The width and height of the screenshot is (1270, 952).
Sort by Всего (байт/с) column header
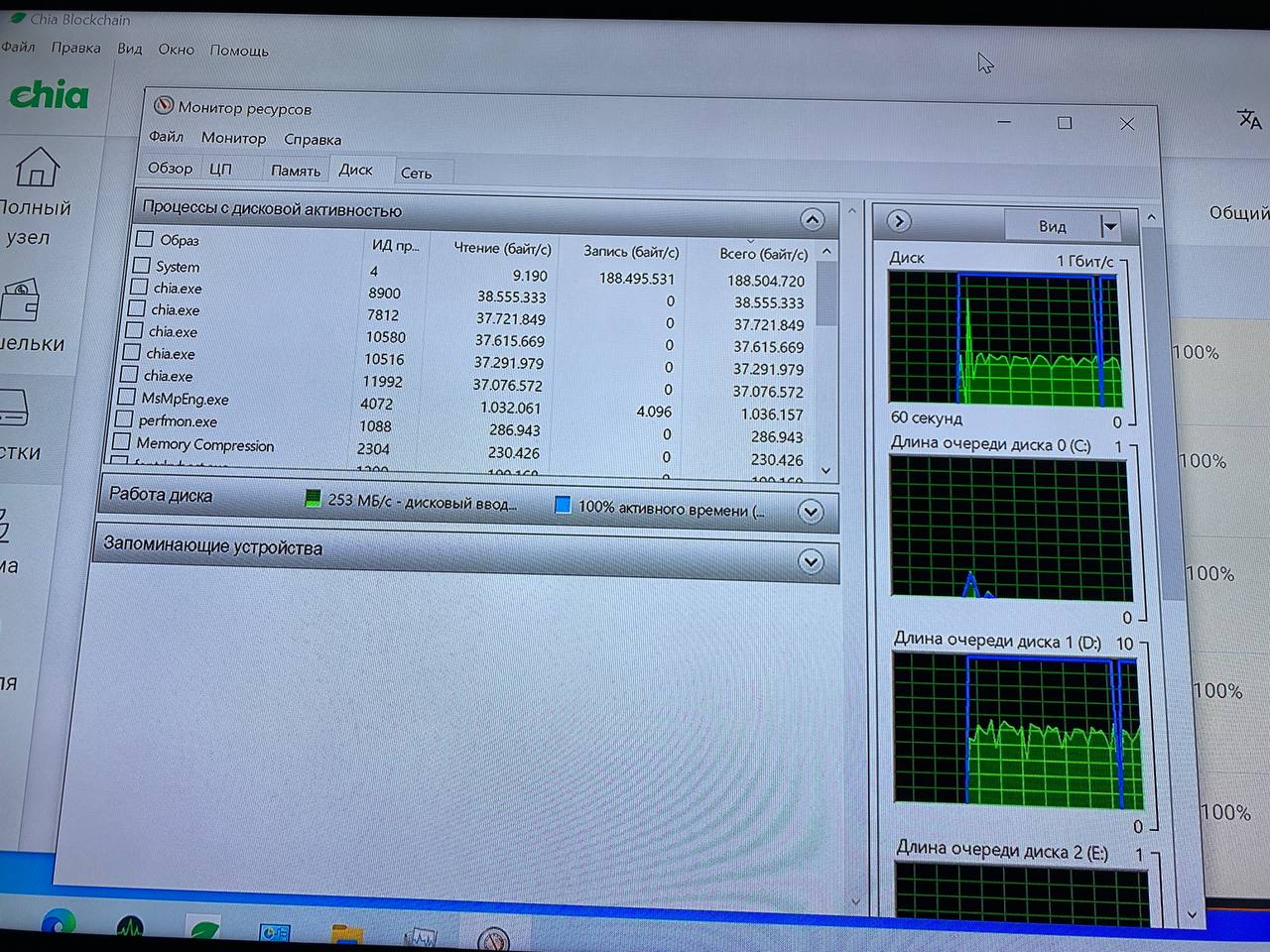click(763, 254)
